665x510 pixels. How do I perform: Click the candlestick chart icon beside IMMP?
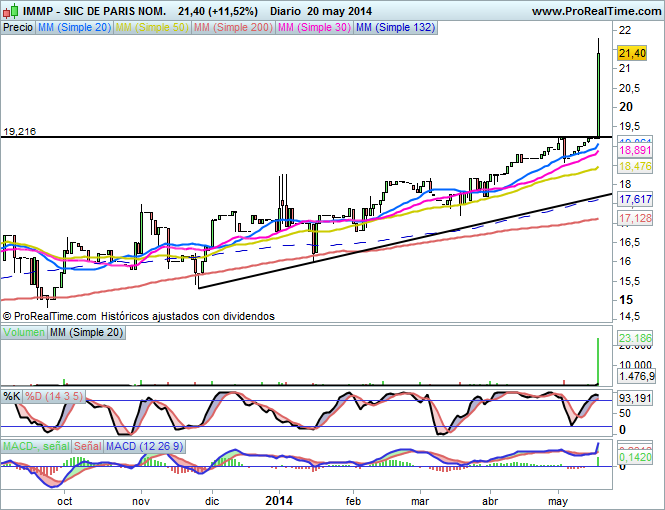(x=10, y=11)
